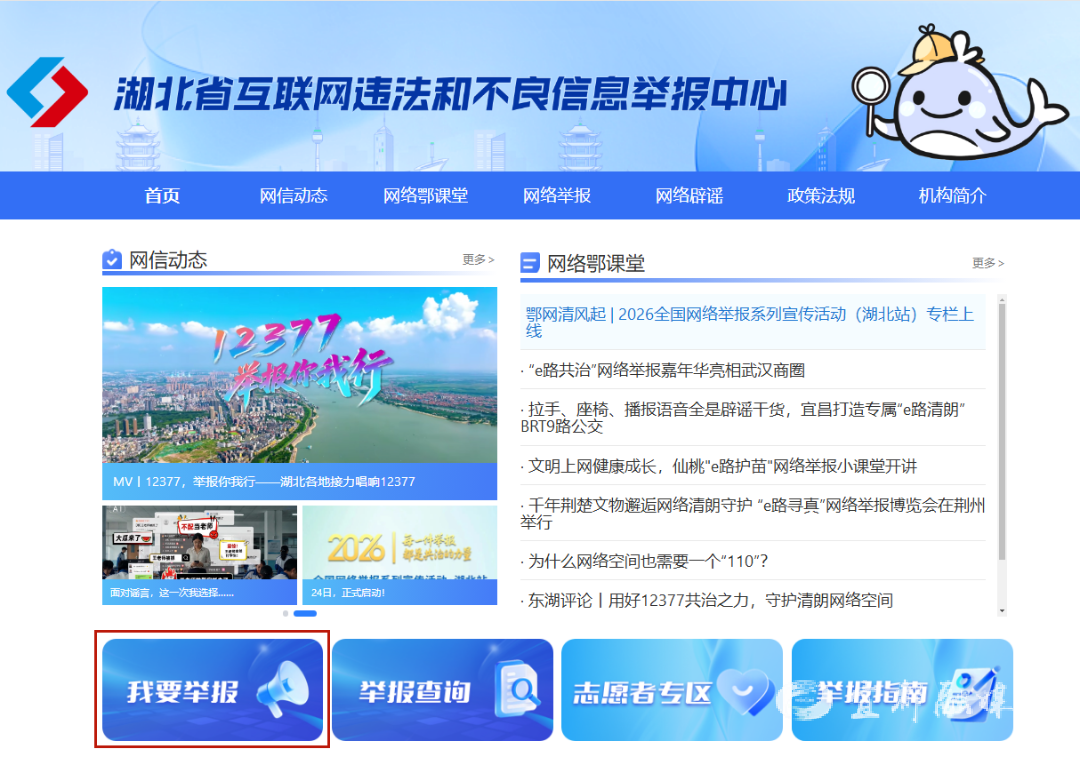The width and height of the screenshot is (1080, 757).
Task: Open 机构简介 in the navigation bar
Action: click(953, 196)
